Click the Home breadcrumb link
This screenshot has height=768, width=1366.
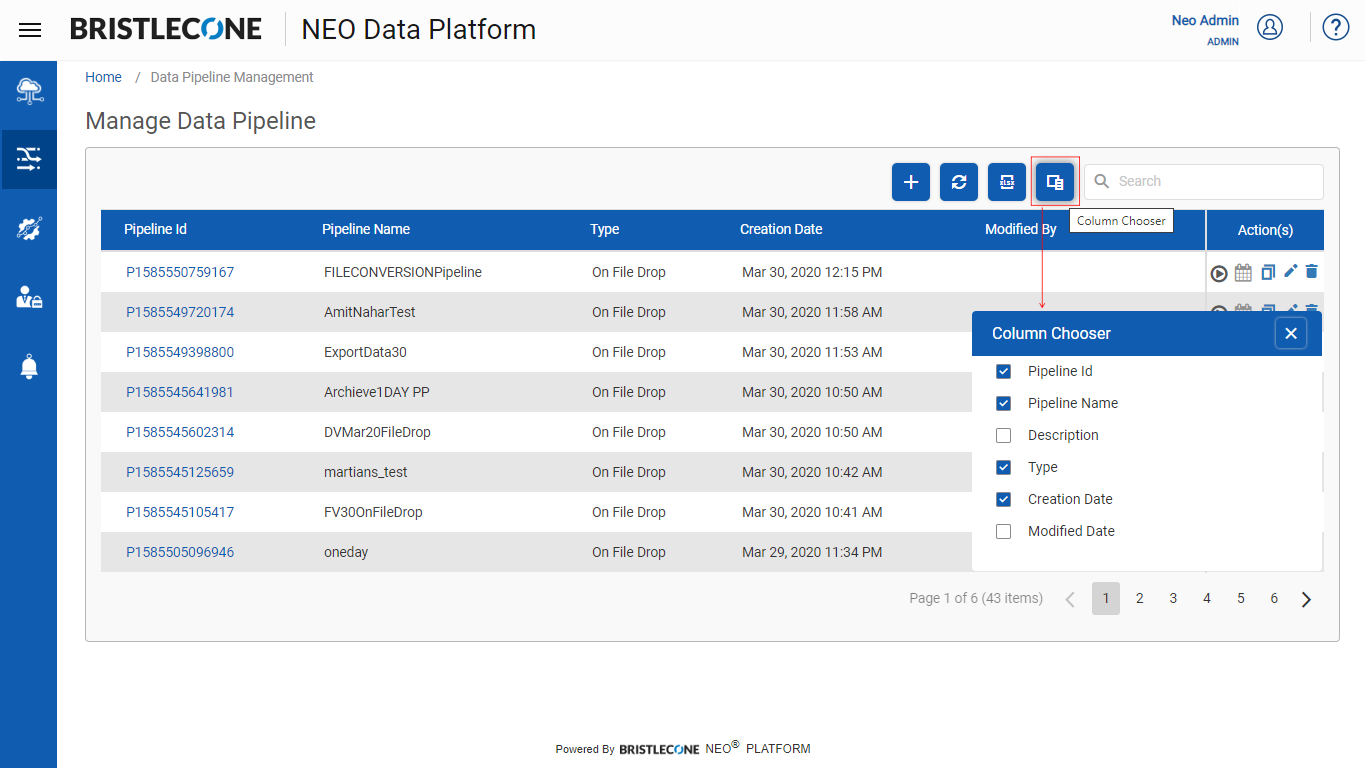click(103, 77)
